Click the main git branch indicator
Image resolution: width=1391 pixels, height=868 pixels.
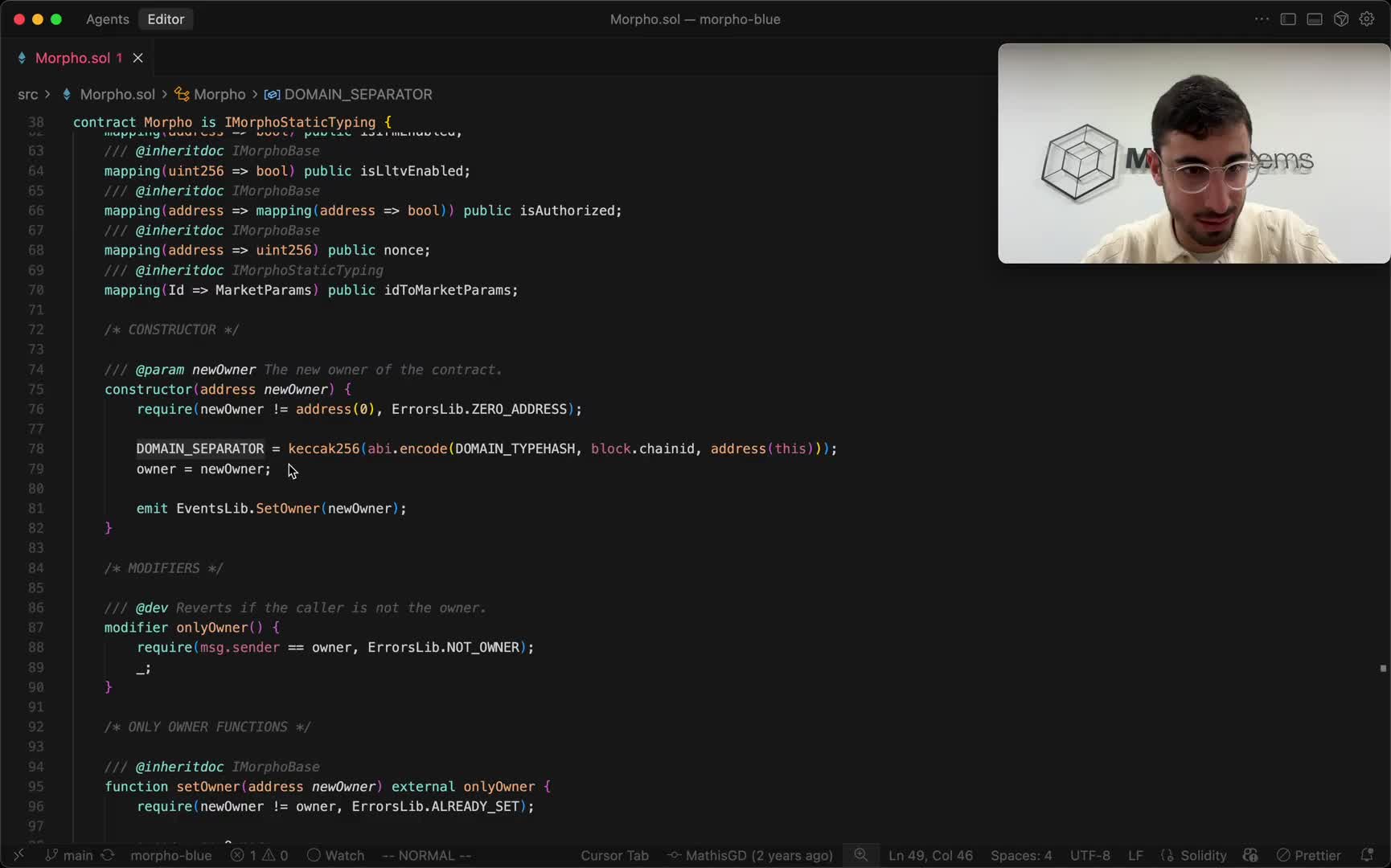(70, 855)
